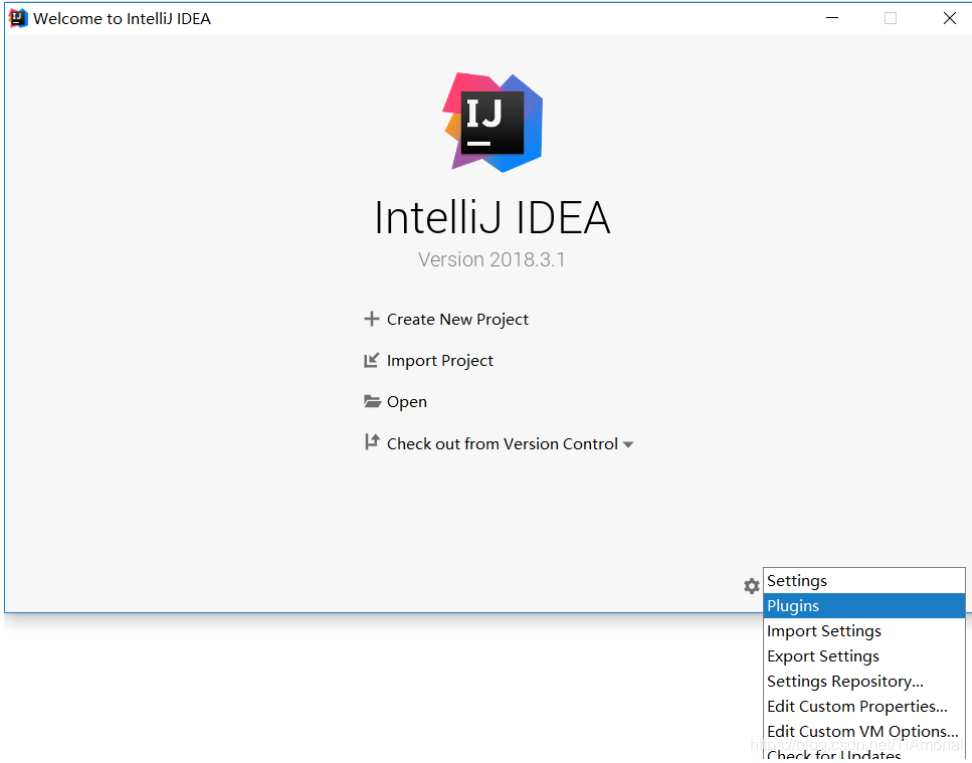Click Check out from Version Control
Viewport: 972px width, 763px height.
coord(502,444)
